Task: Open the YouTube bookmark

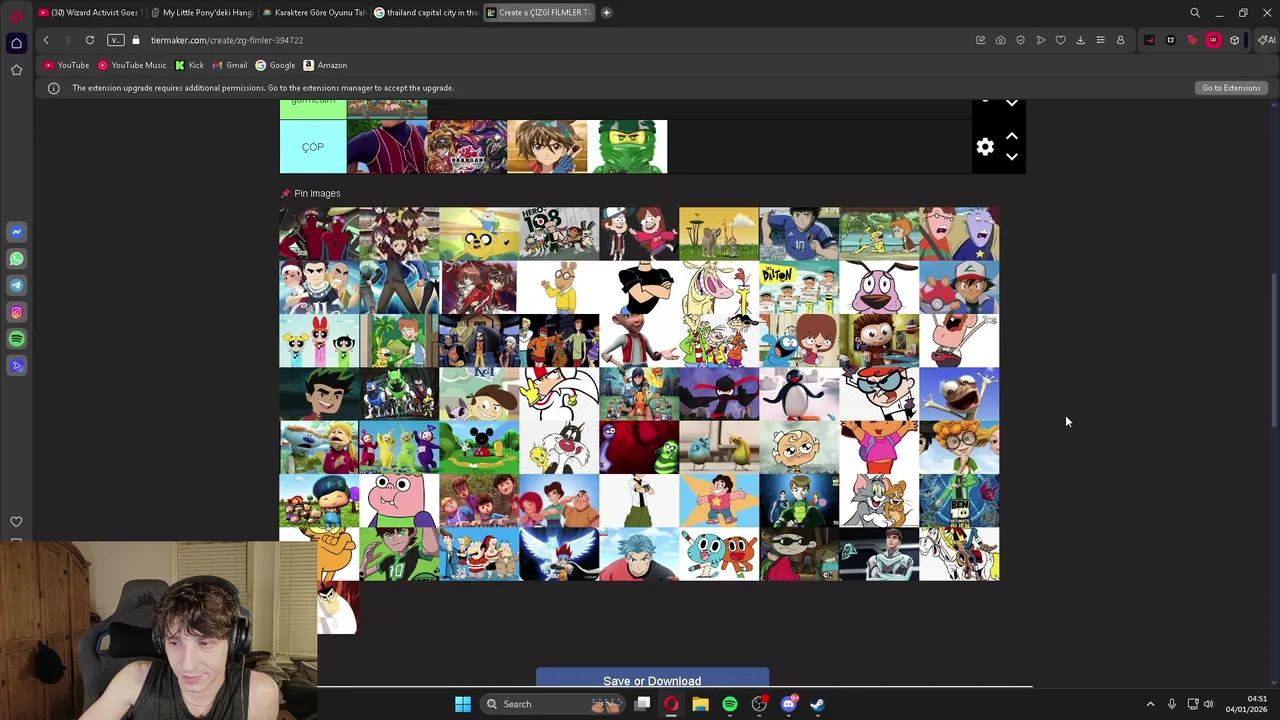Action: 66,65
